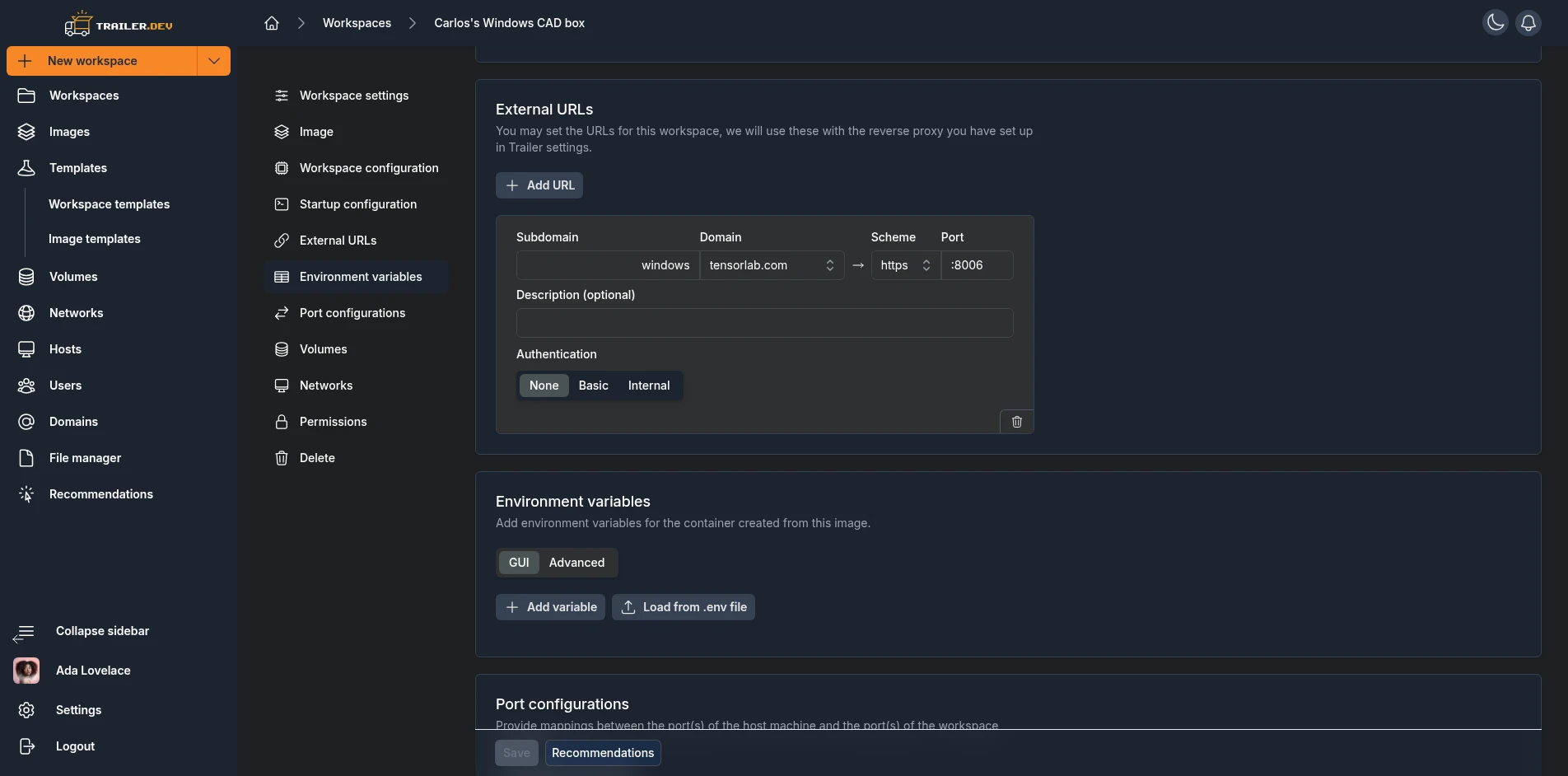
Task: Click the Settings gear icon
Action: (26, 710)
